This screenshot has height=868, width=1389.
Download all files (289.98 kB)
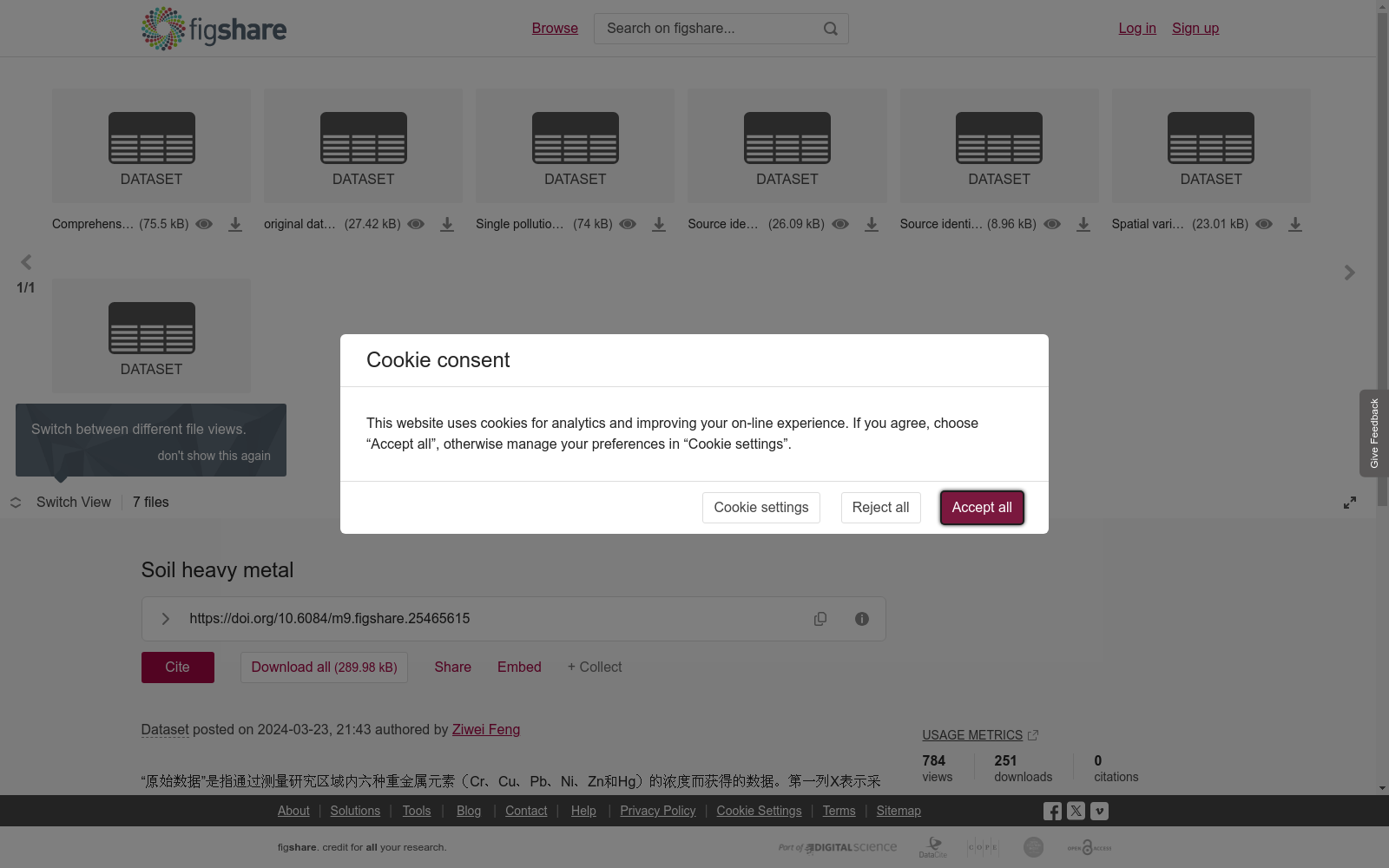(324, 667)
